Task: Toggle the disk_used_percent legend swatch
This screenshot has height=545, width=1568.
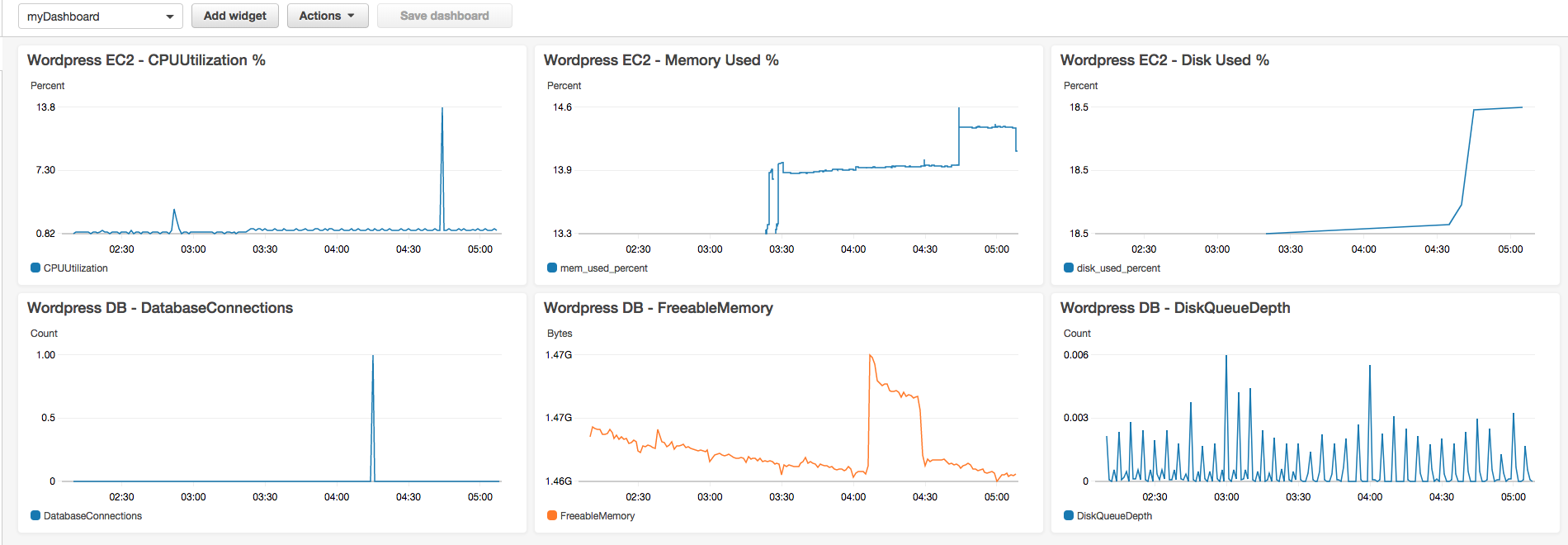Action: pyautogui.click(x=1069, y=268)
